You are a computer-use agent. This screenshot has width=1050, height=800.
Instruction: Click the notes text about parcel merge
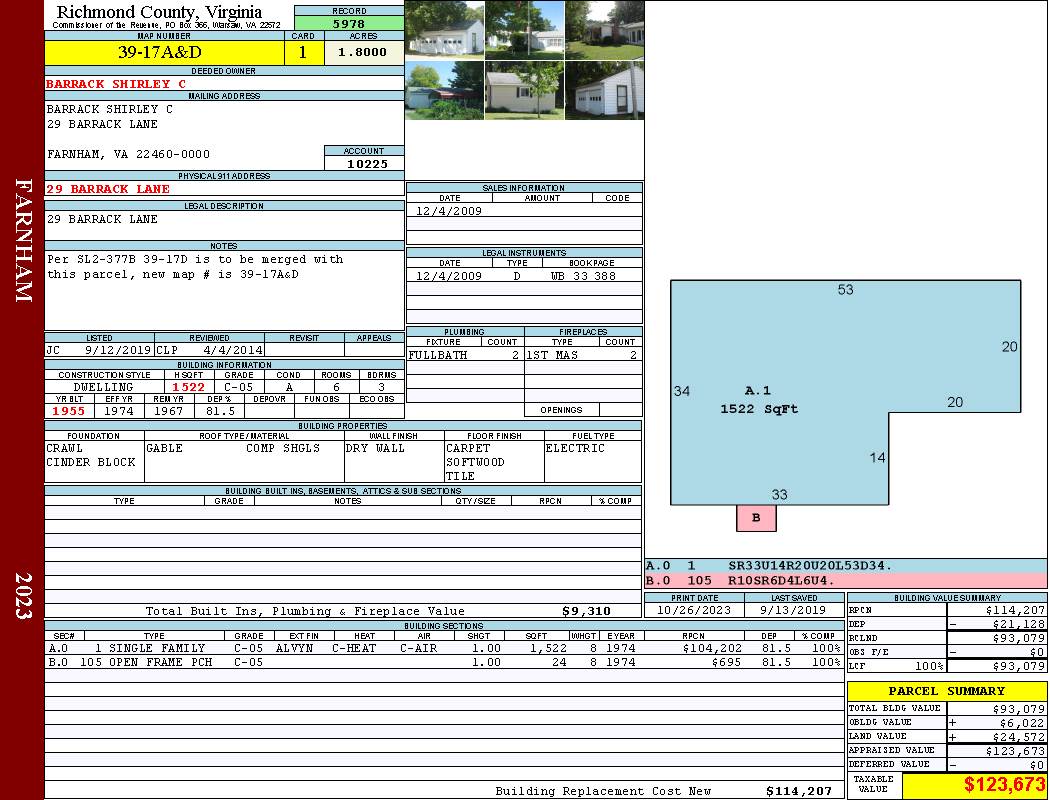click(x=195, y=267)
